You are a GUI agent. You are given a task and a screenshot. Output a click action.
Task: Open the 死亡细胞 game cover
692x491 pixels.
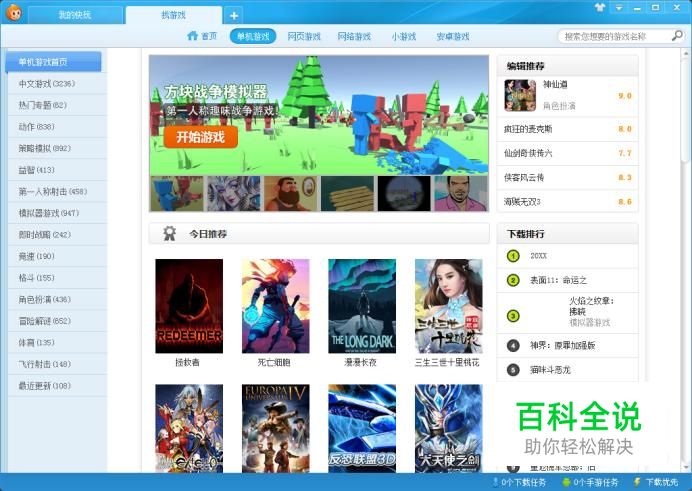pos(275,306)
